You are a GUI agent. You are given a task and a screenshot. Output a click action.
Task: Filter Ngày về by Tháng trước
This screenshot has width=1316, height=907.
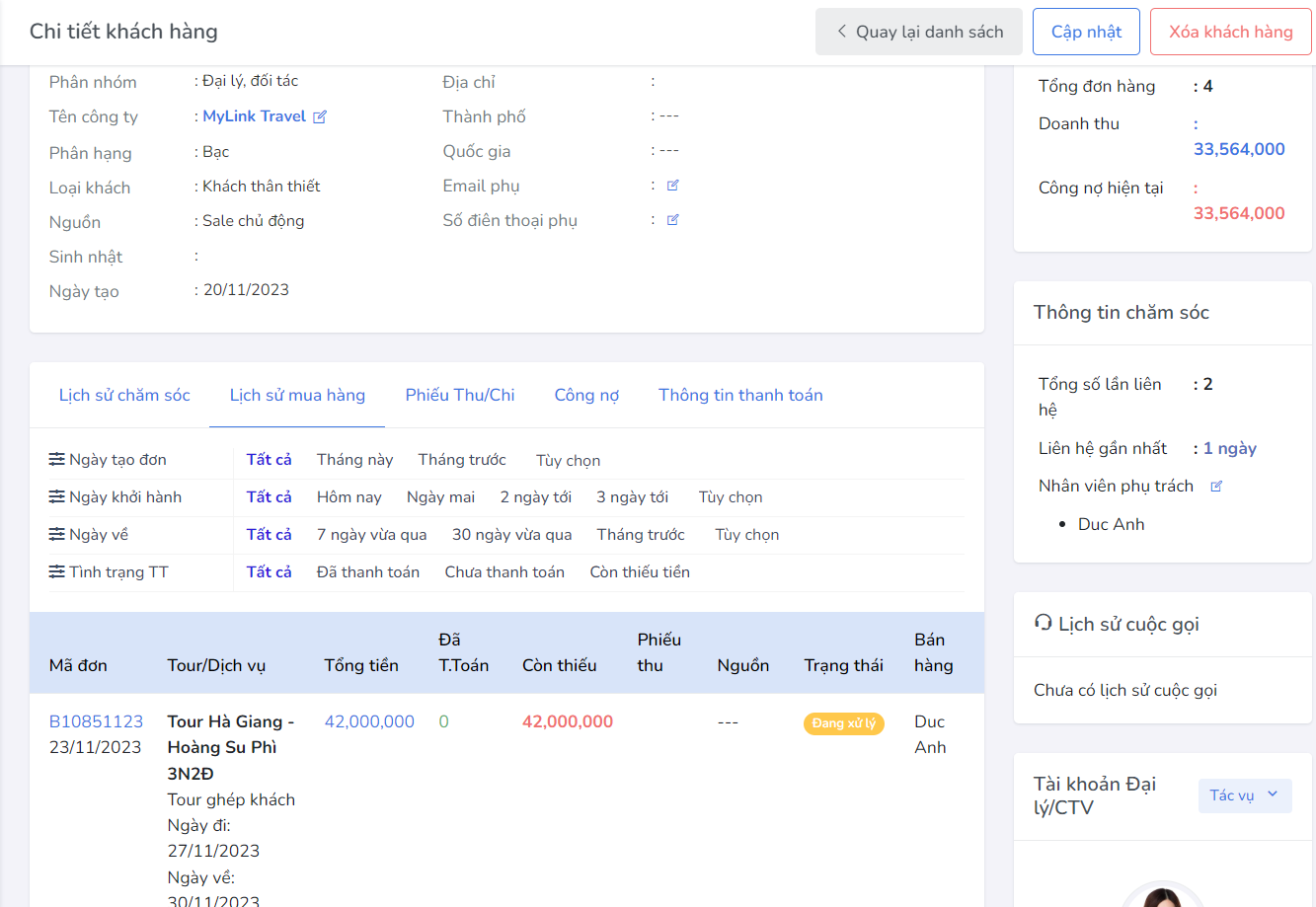point(641,535)
